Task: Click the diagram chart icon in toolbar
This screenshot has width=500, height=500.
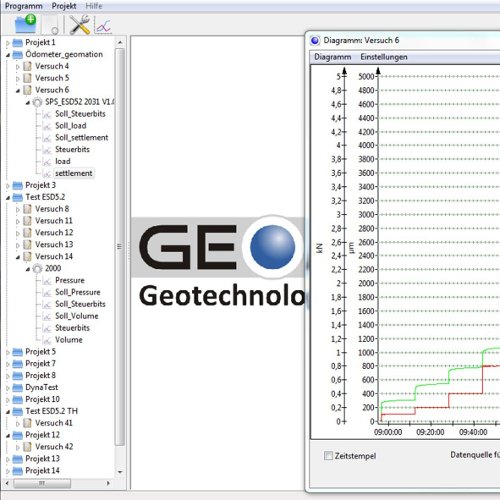Action: click(103, 26)
